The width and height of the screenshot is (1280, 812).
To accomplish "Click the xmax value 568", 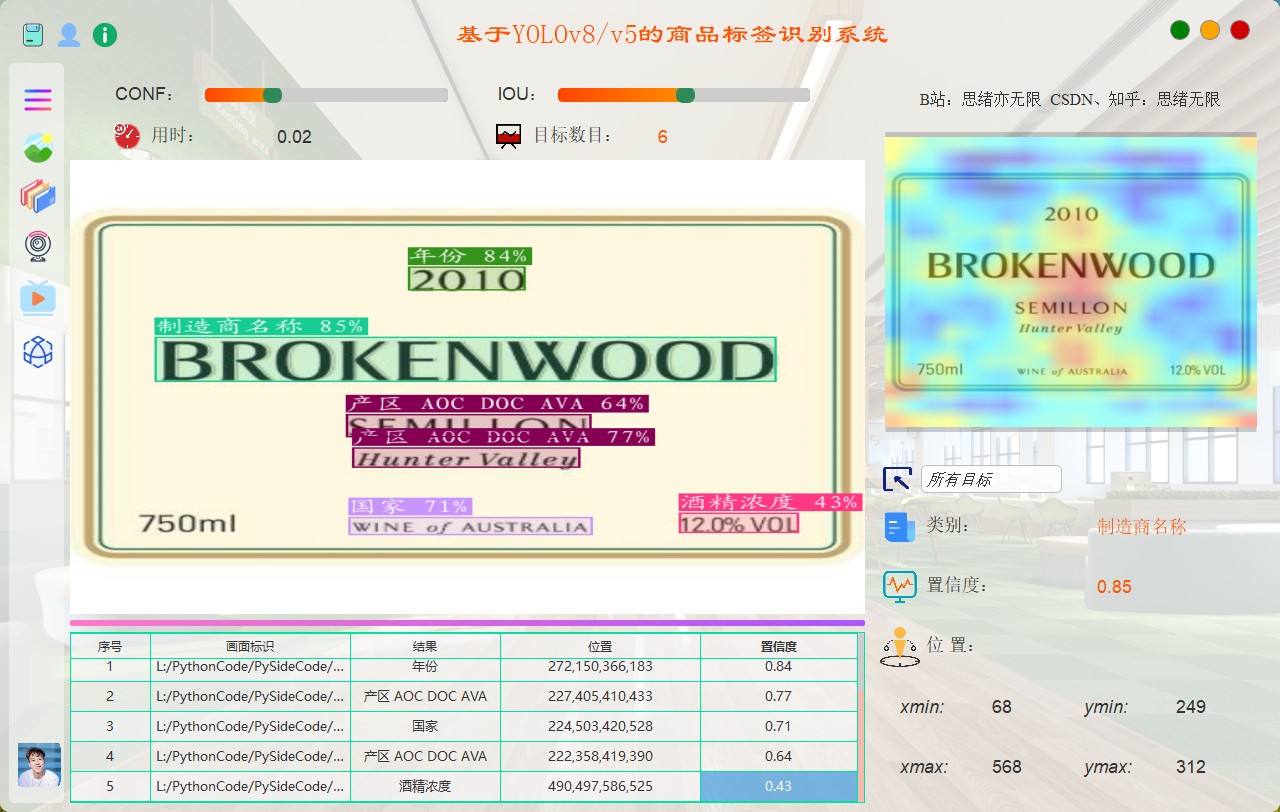I will 1007,767.
